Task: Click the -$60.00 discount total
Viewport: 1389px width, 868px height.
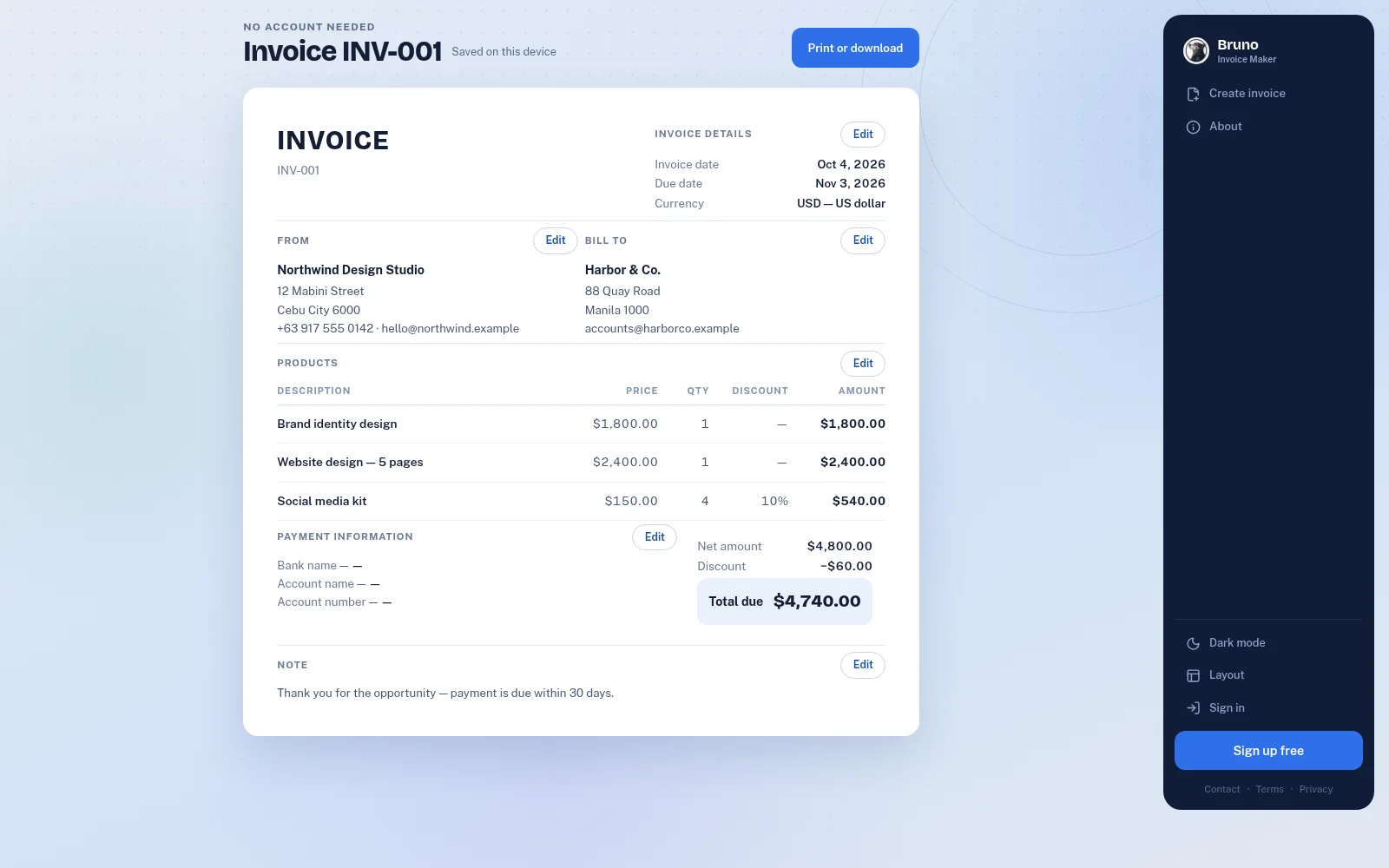Action: pos(846,567)
